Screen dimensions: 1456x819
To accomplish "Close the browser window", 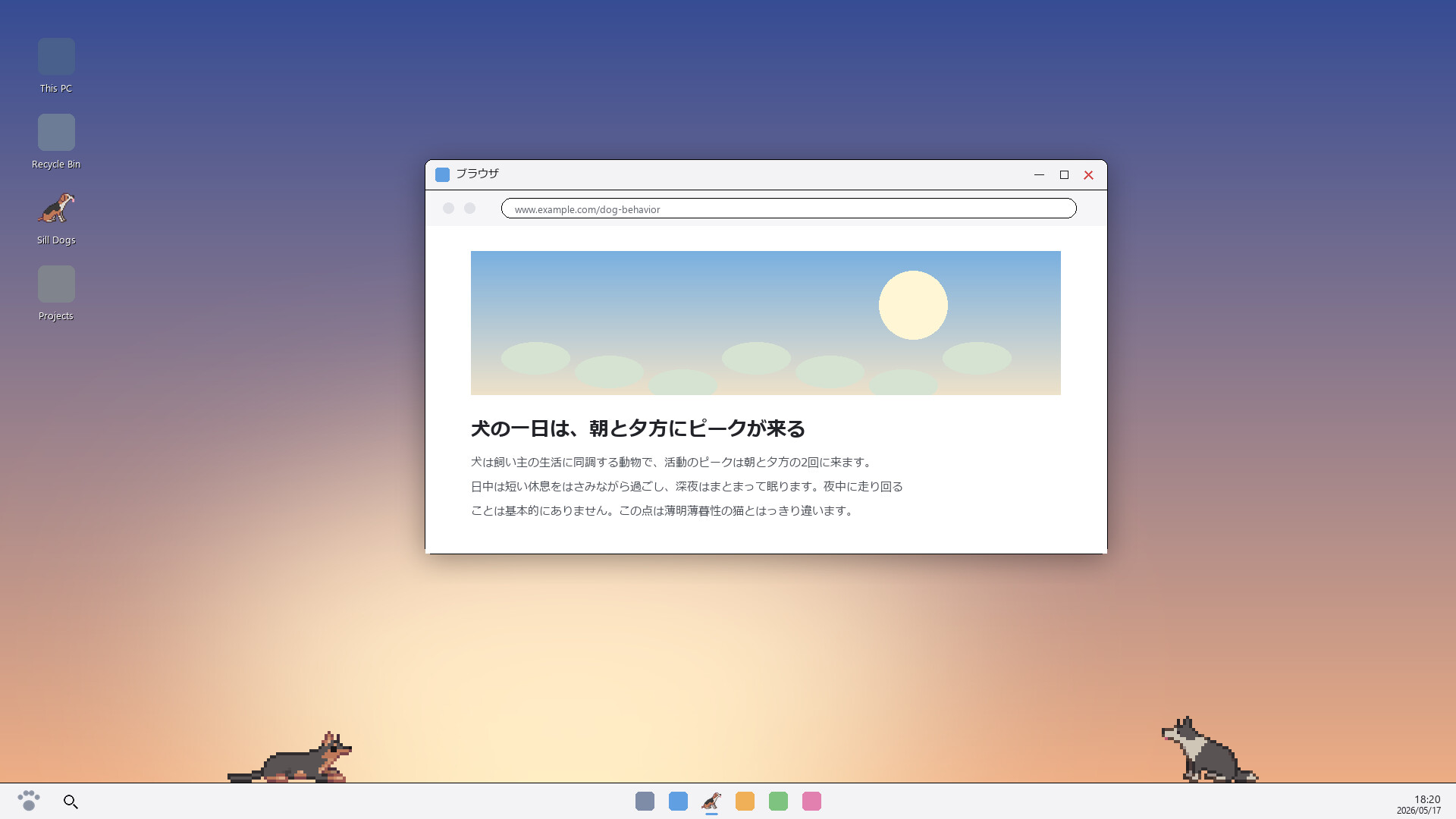I will (1088, 174).
